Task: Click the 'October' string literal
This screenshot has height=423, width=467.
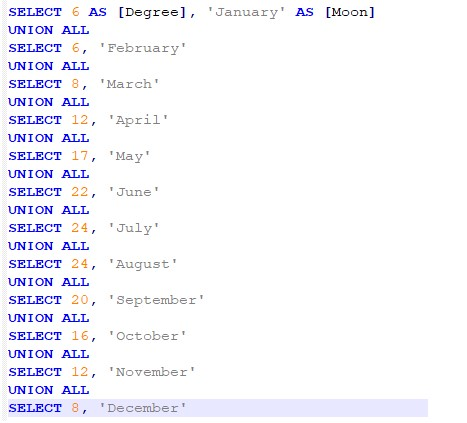Action: [x=147, y=336]
